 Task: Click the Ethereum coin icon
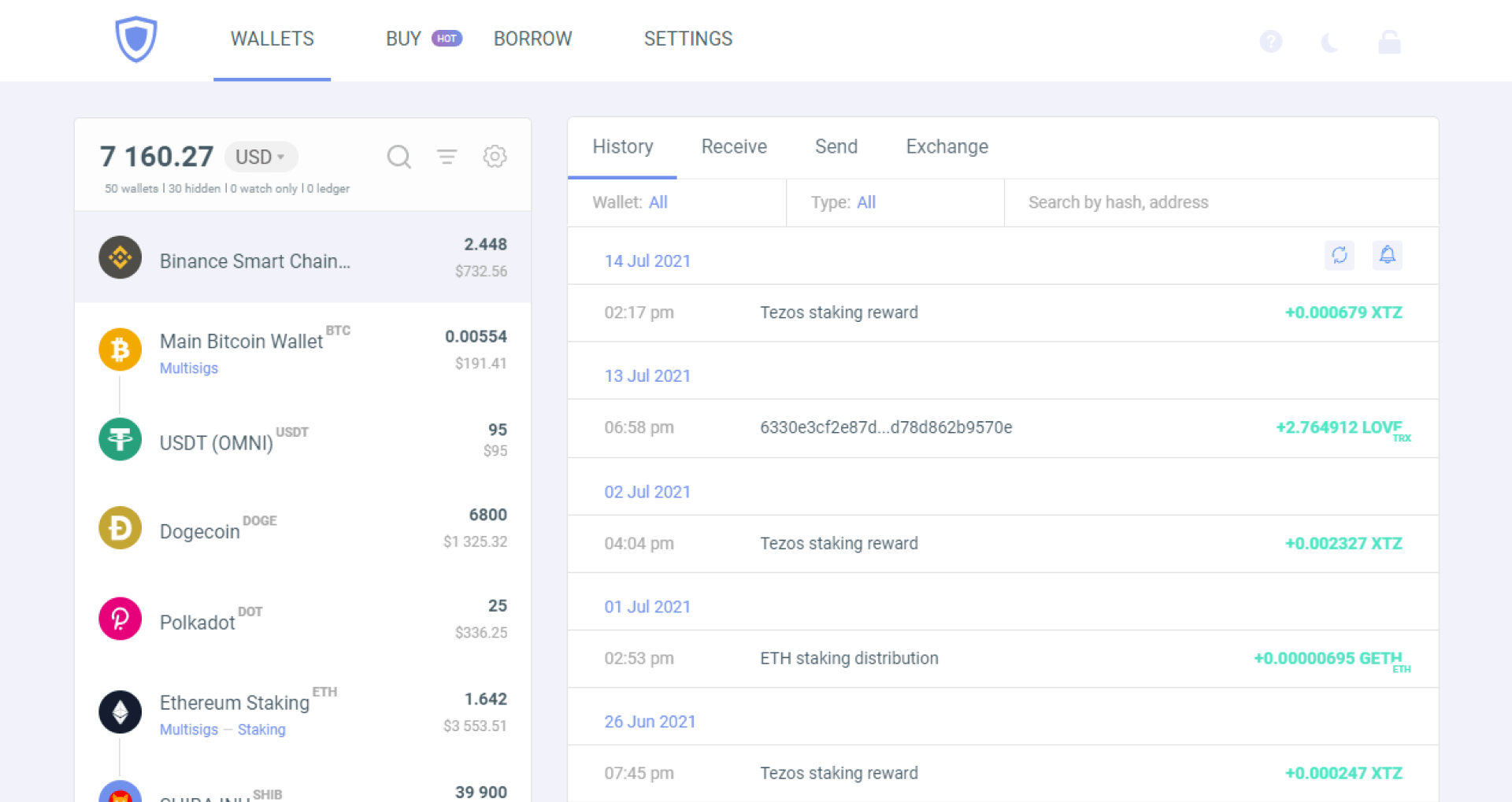coord(120,711)
